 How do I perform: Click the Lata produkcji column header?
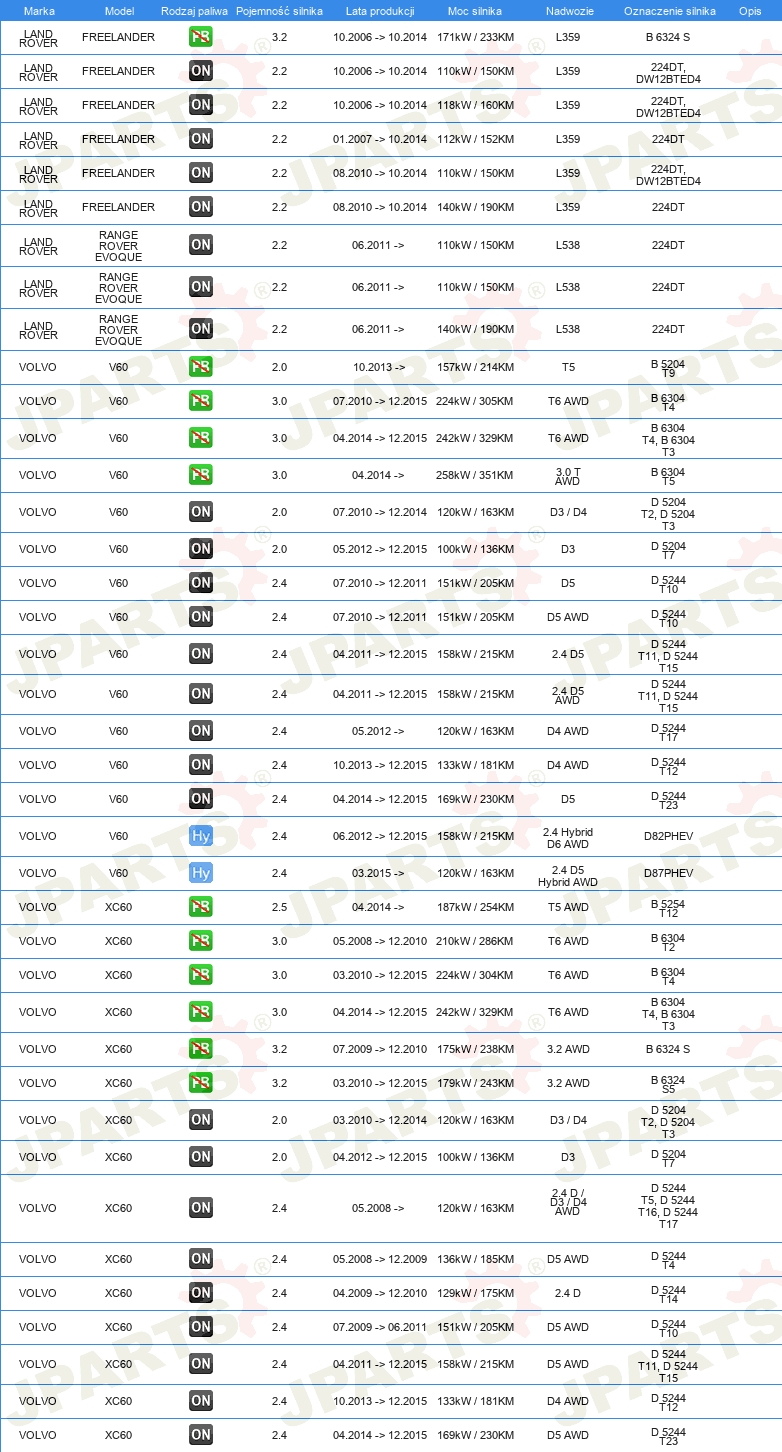(x=380, y=10)
